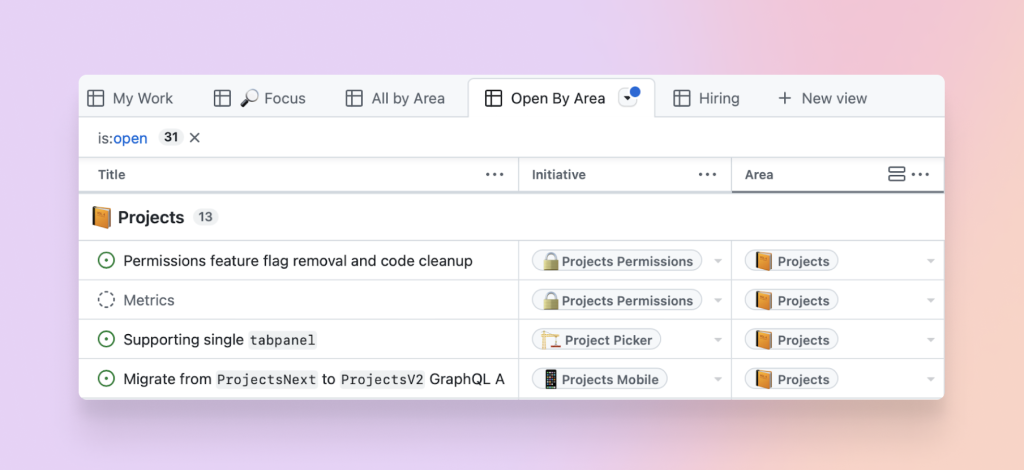Click the draft status icon beside Metrics
Image resolution: width=1024 pixels, height=470 pixels.
pyautogui.click(x=106, y=300)
